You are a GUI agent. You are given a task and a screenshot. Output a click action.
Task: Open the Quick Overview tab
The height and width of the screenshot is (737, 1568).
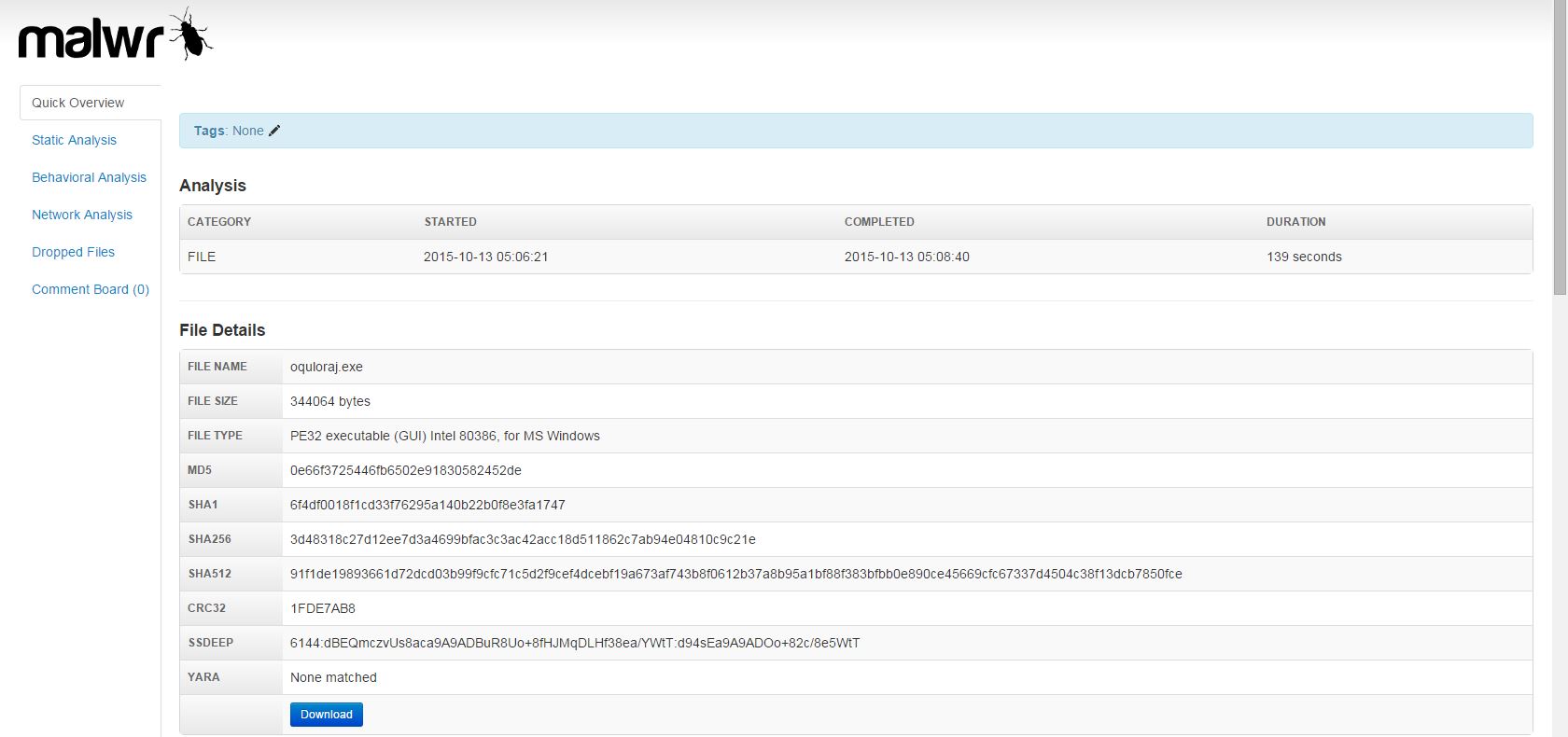[x=90, y=103]
